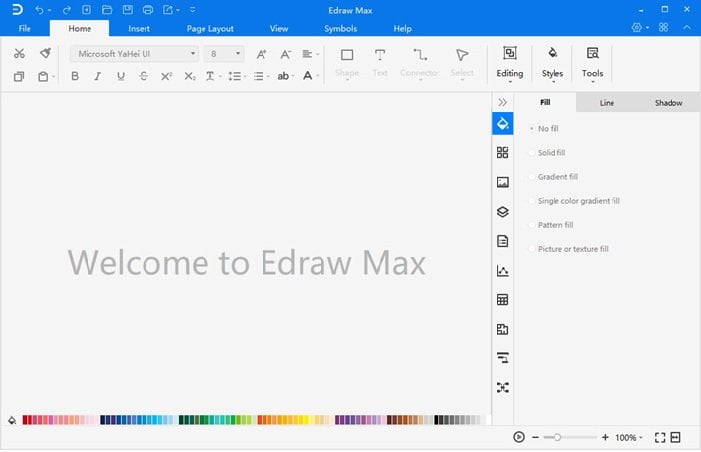Click the Paste clipboard icon
Image resolution: width=701 pixels, height=452 pixels.
click(x=43, y=76)
